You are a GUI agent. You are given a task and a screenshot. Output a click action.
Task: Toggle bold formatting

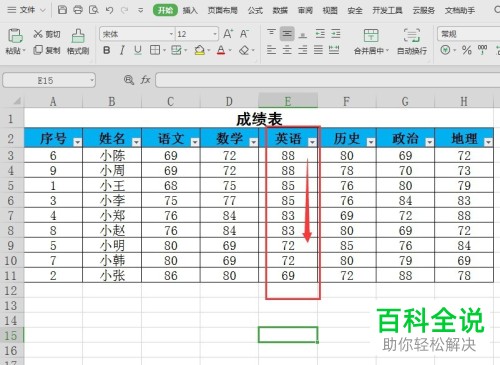tap(107, 50)
